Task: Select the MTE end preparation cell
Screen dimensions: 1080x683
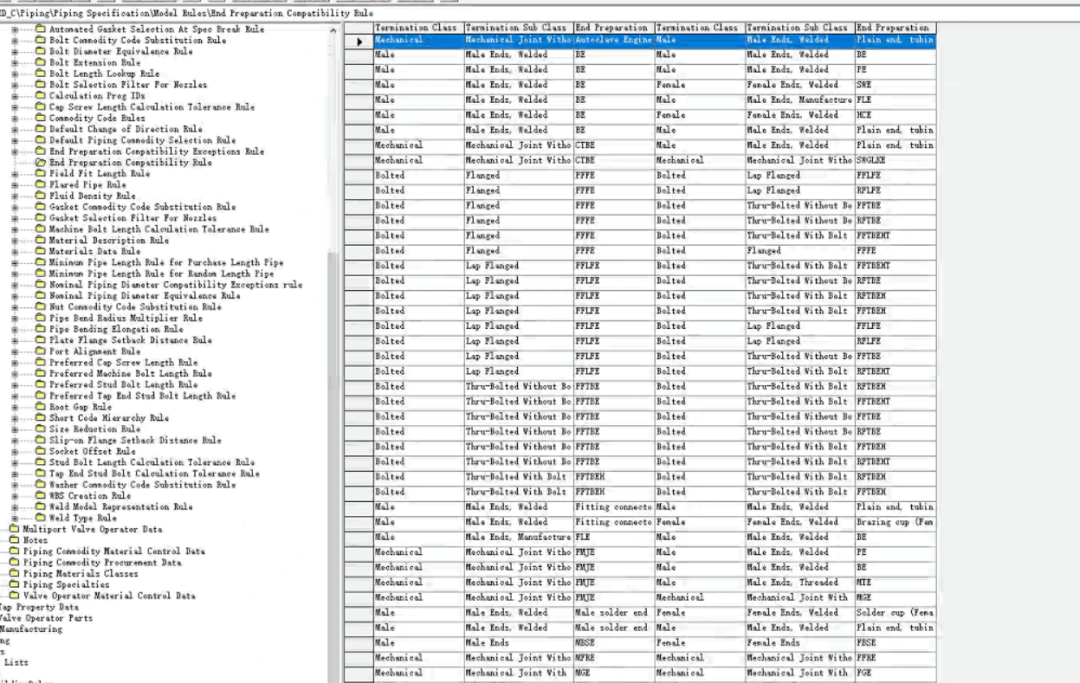Action: pos(895,582)
